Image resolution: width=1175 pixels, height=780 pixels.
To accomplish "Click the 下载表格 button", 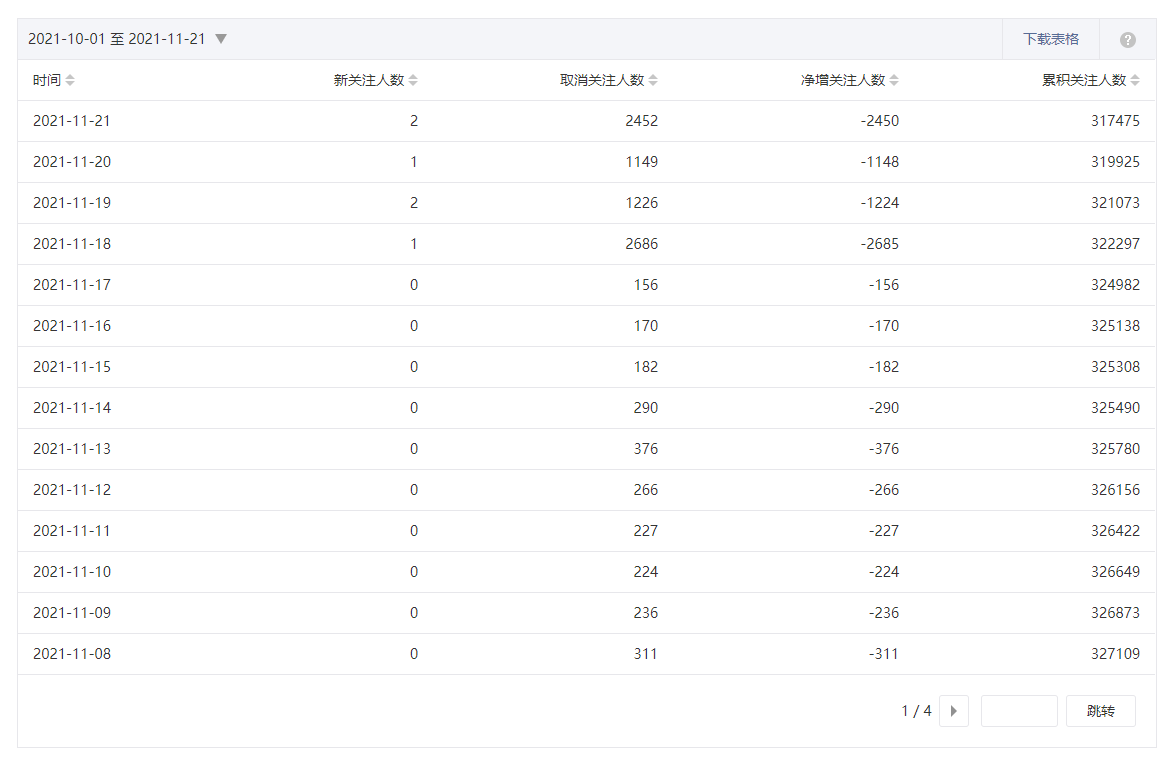I will point(1050,39).
